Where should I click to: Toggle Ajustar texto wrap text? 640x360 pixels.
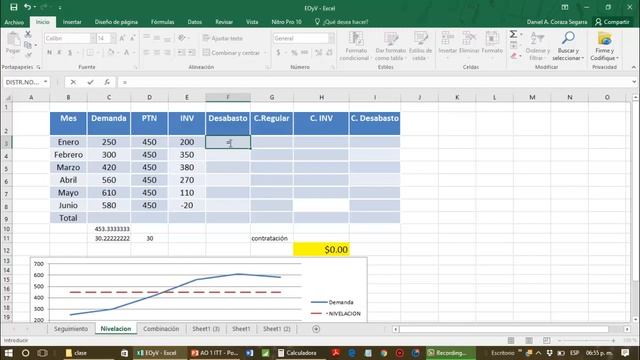[x=222, y=38]
